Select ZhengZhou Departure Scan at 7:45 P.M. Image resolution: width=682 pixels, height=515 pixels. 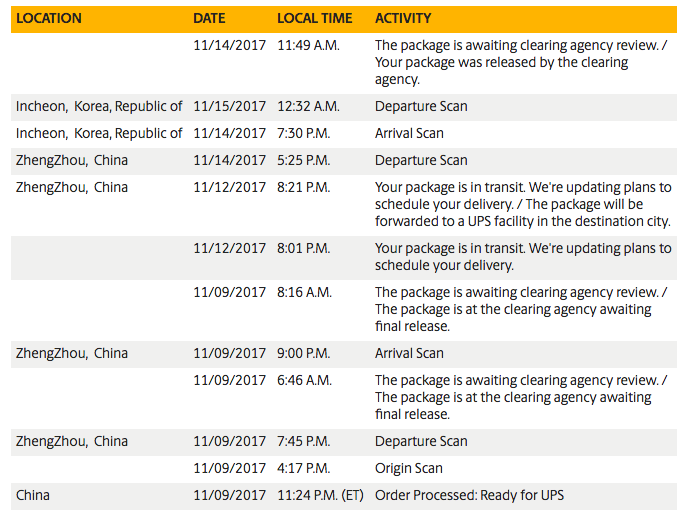tap(344, 442)
